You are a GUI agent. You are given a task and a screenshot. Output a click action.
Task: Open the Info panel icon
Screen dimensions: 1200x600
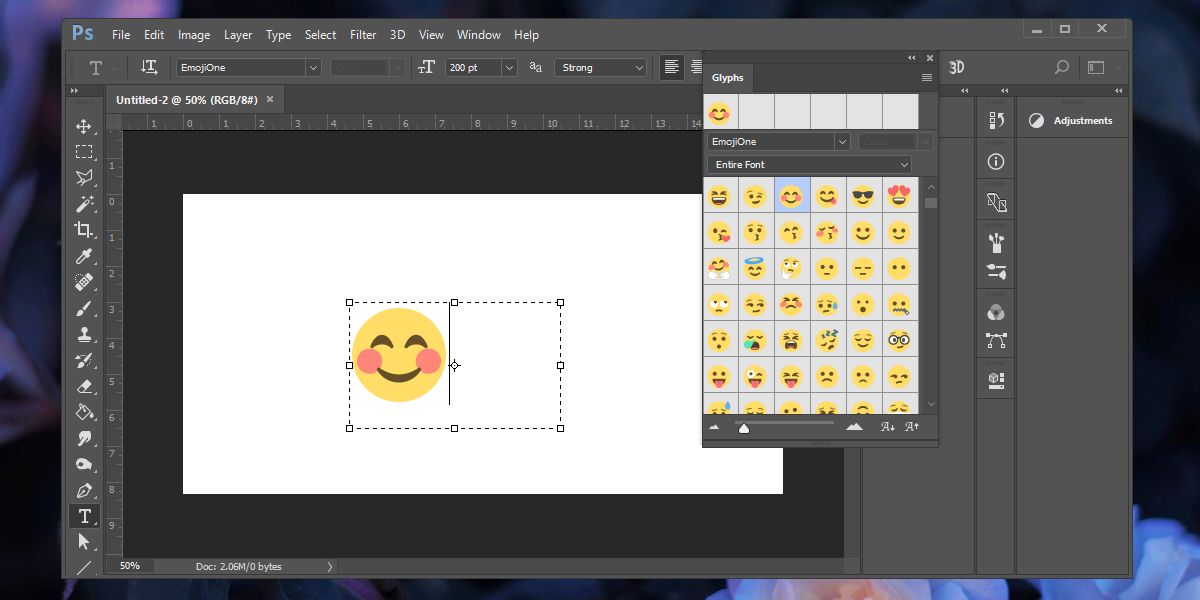click(x=995, y=161)
